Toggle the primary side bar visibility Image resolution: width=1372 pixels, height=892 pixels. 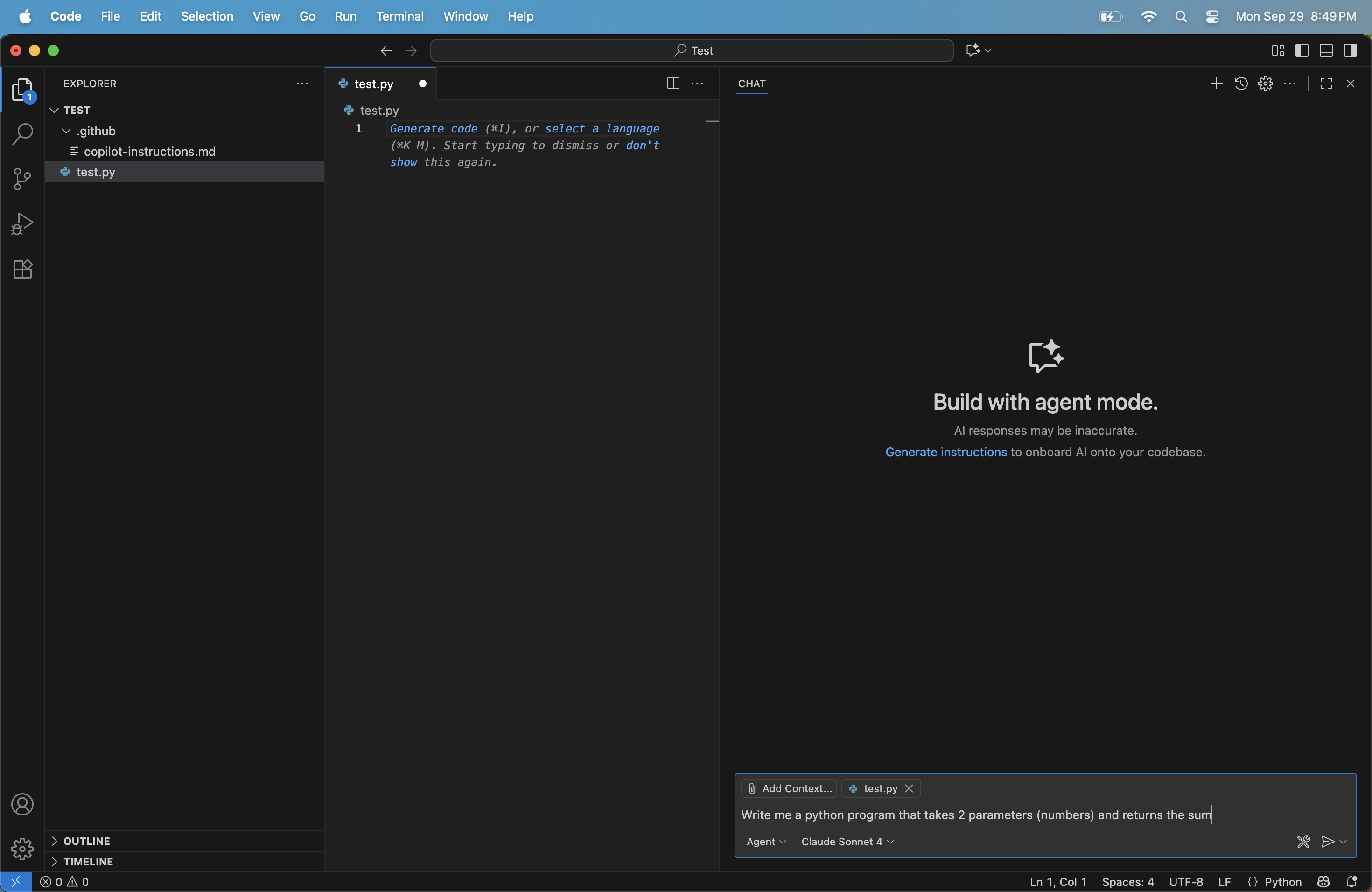click(x=1302, y=51)
